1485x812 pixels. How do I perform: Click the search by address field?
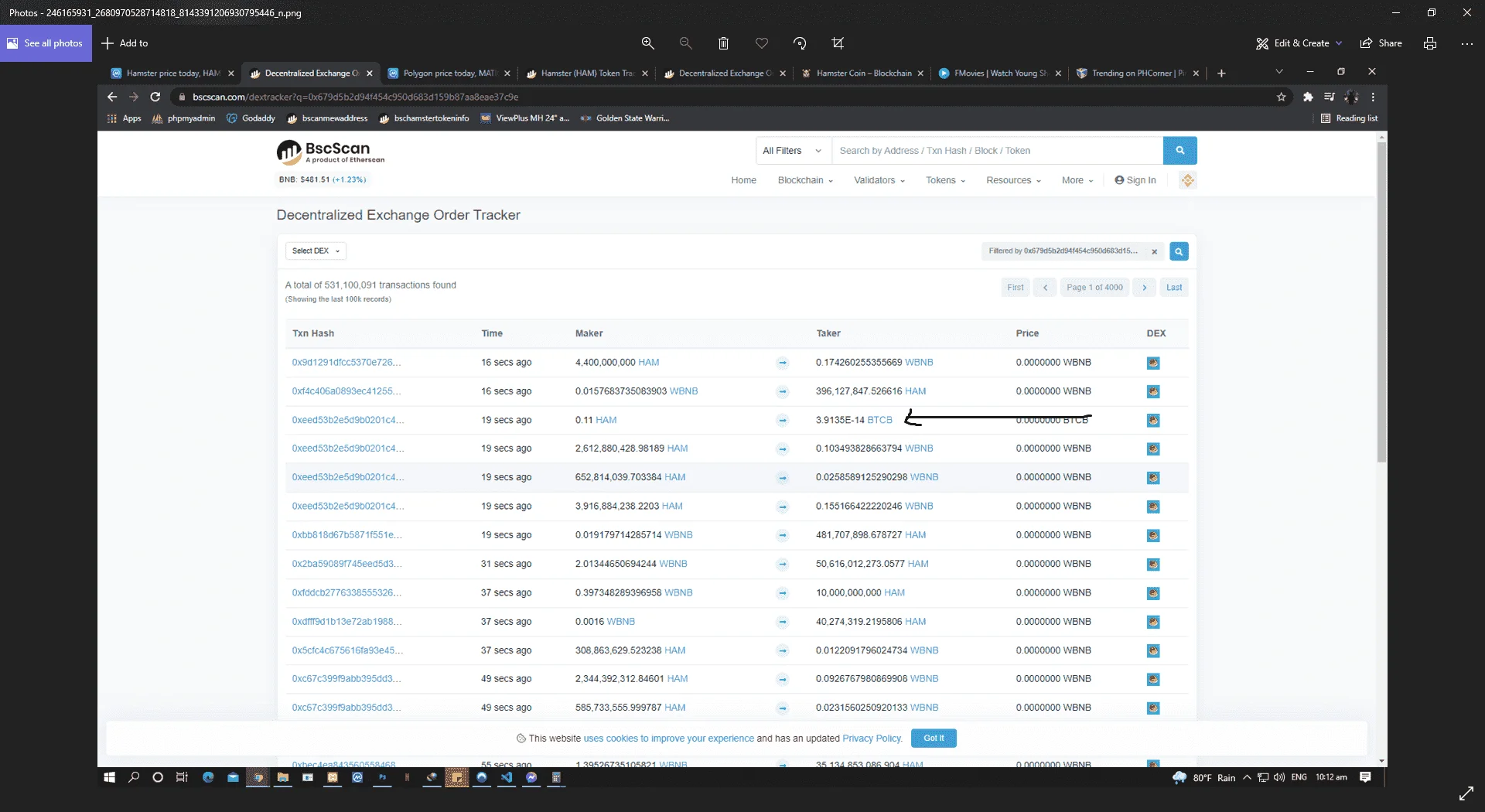[x=997, y=151]
